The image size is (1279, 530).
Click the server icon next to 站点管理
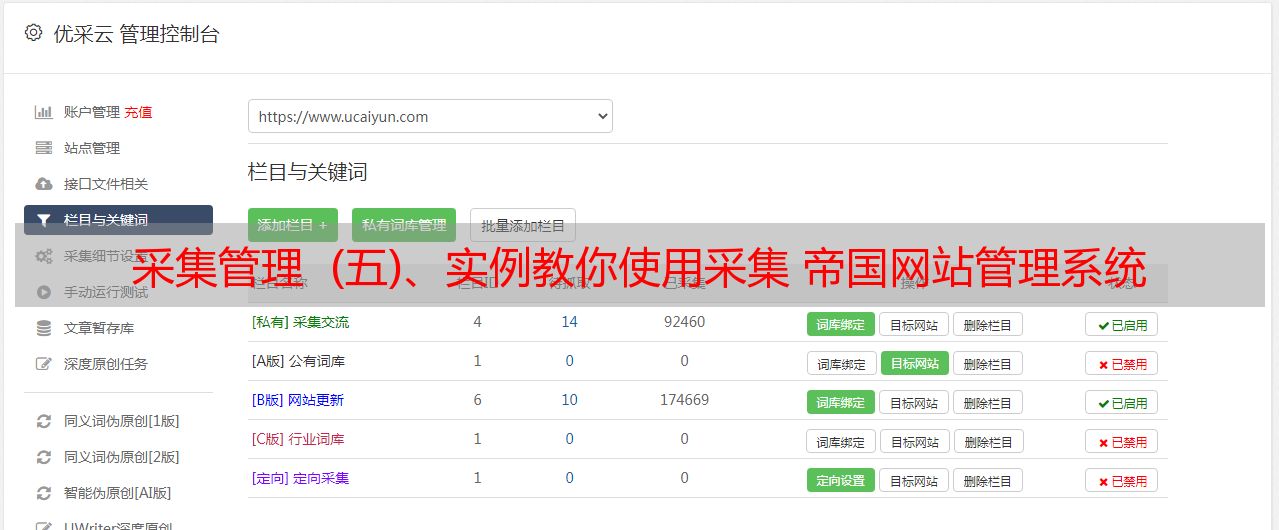(44, 148)
